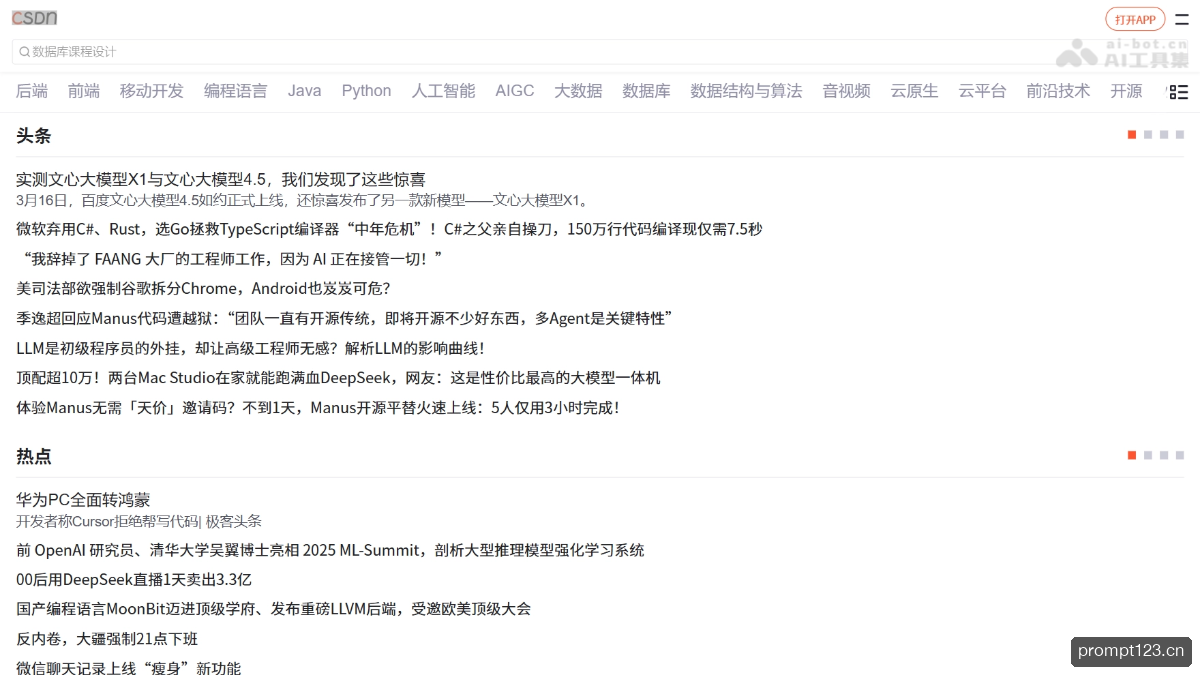The height and width of the screenshot is (675, 1200).
Task: Read the LLM是初级程序员的外挂 article
Action: 250,349
